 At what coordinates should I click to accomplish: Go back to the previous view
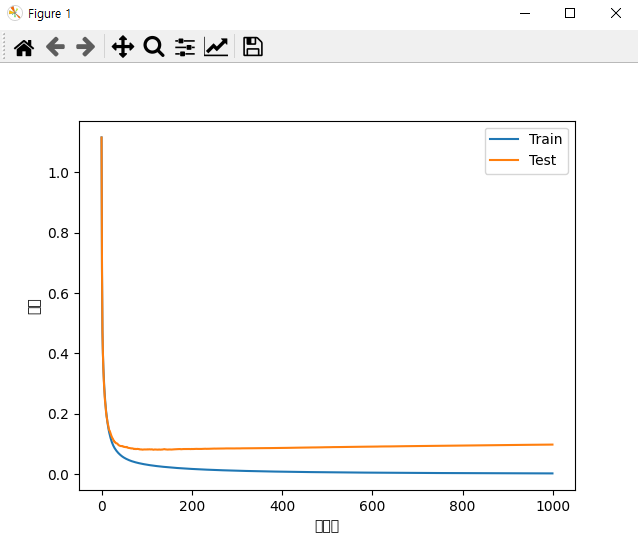click(55, 47)
